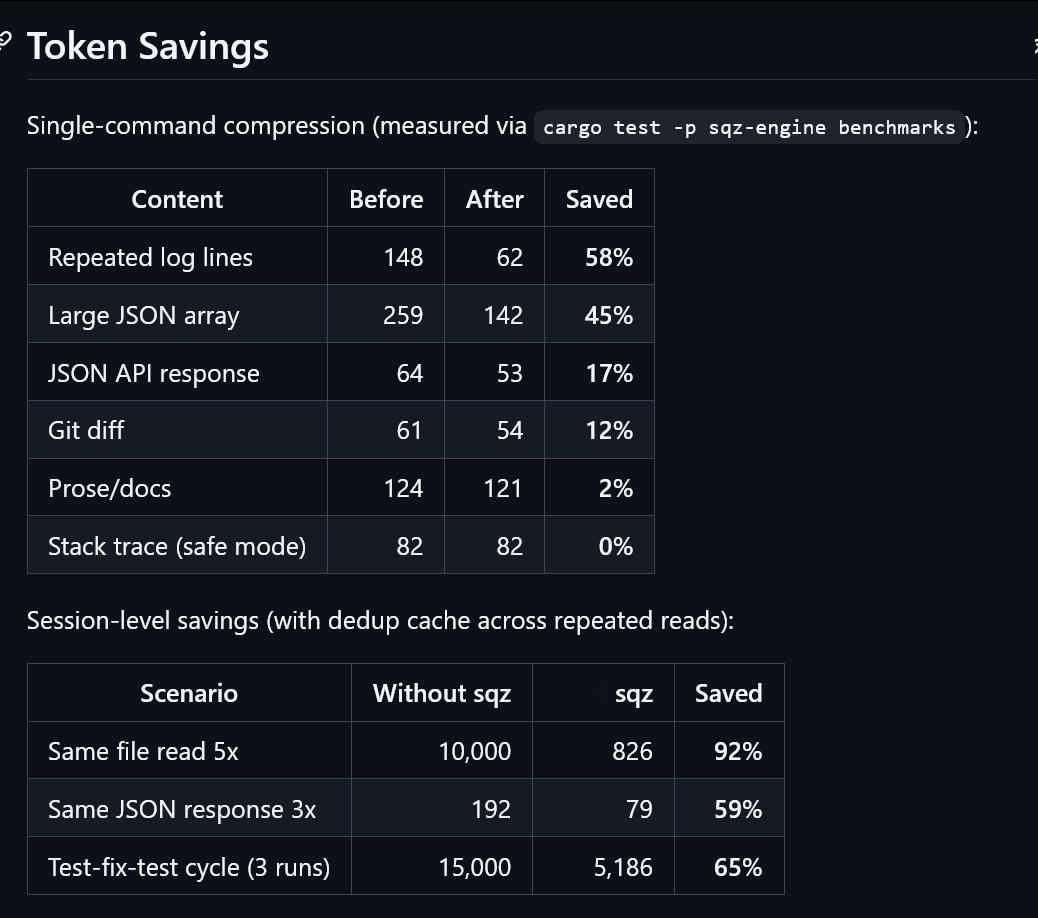Click the Test-fix-test cycle (3 runs) cell
1038x918 pixels.
coord(189,867)
